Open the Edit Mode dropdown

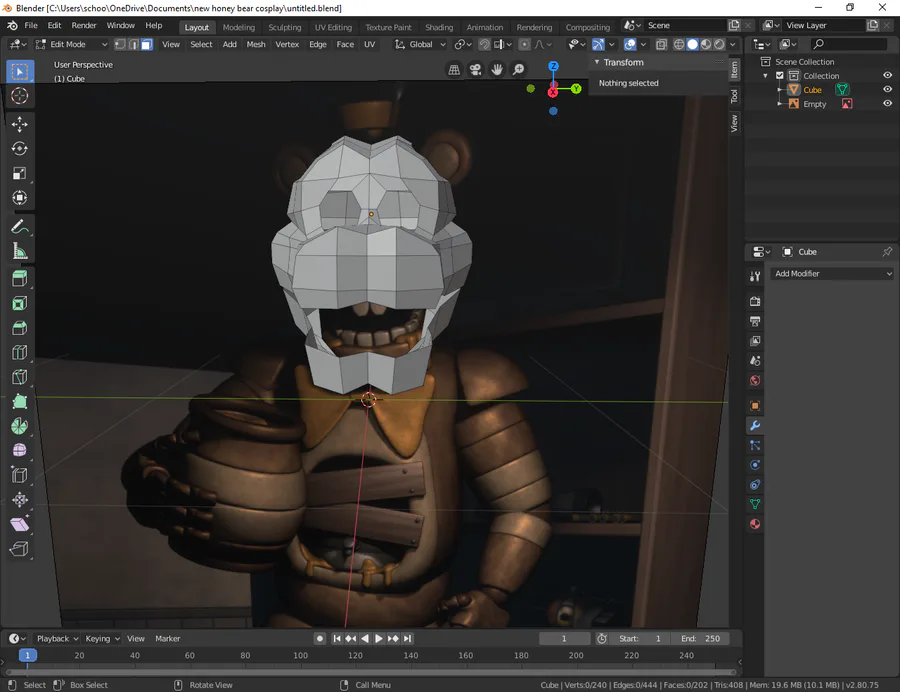point(71,44)
